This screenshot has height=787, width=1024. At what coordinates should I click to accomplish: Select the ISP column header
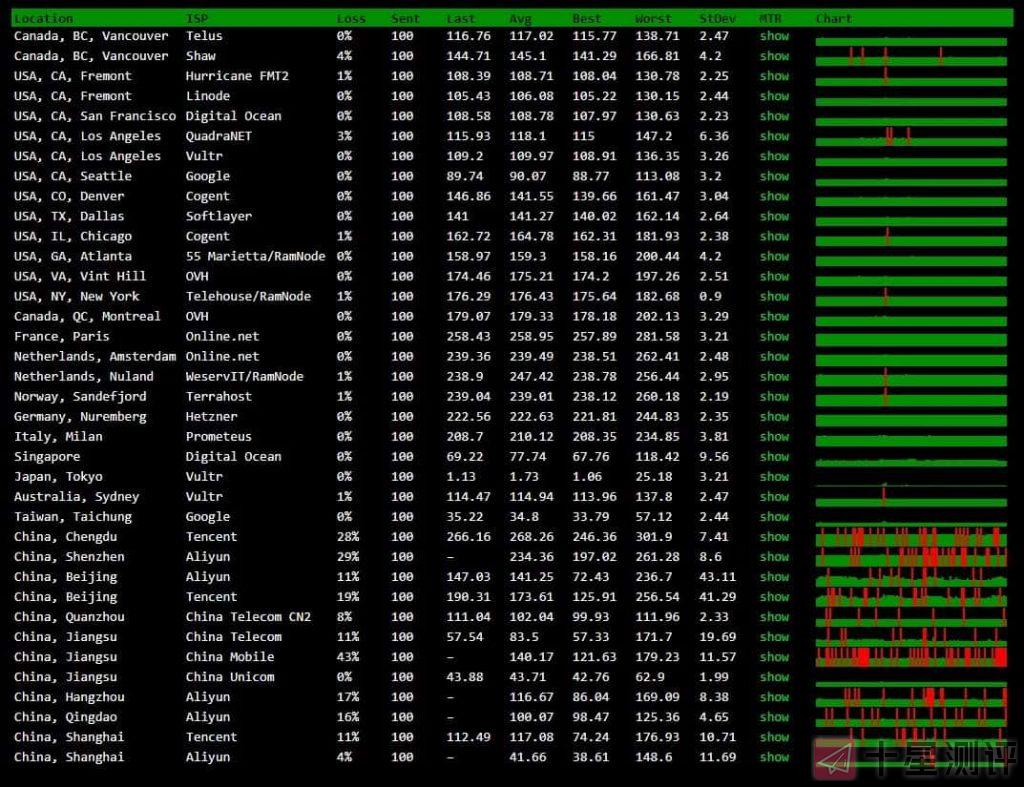[197, 18]
